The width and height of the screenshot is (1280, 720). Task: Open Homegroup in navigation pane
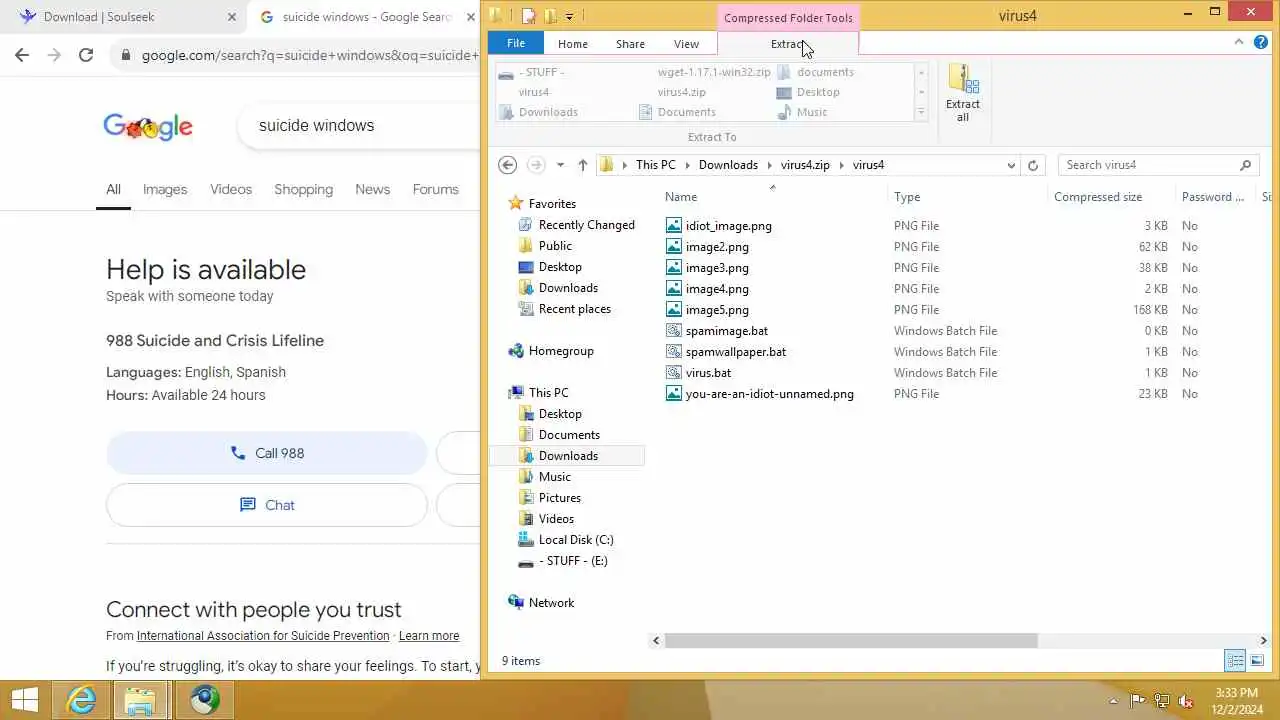pyautogui.click(x=561, y=351)
